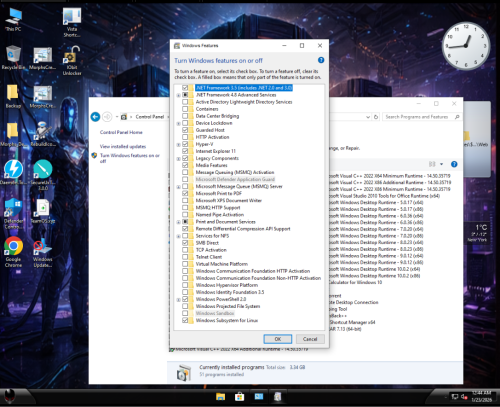Uncheck Windows Subsystem for Linux checkbox
500x407 pixels.
pyautogui.click(x=185, y=320)
